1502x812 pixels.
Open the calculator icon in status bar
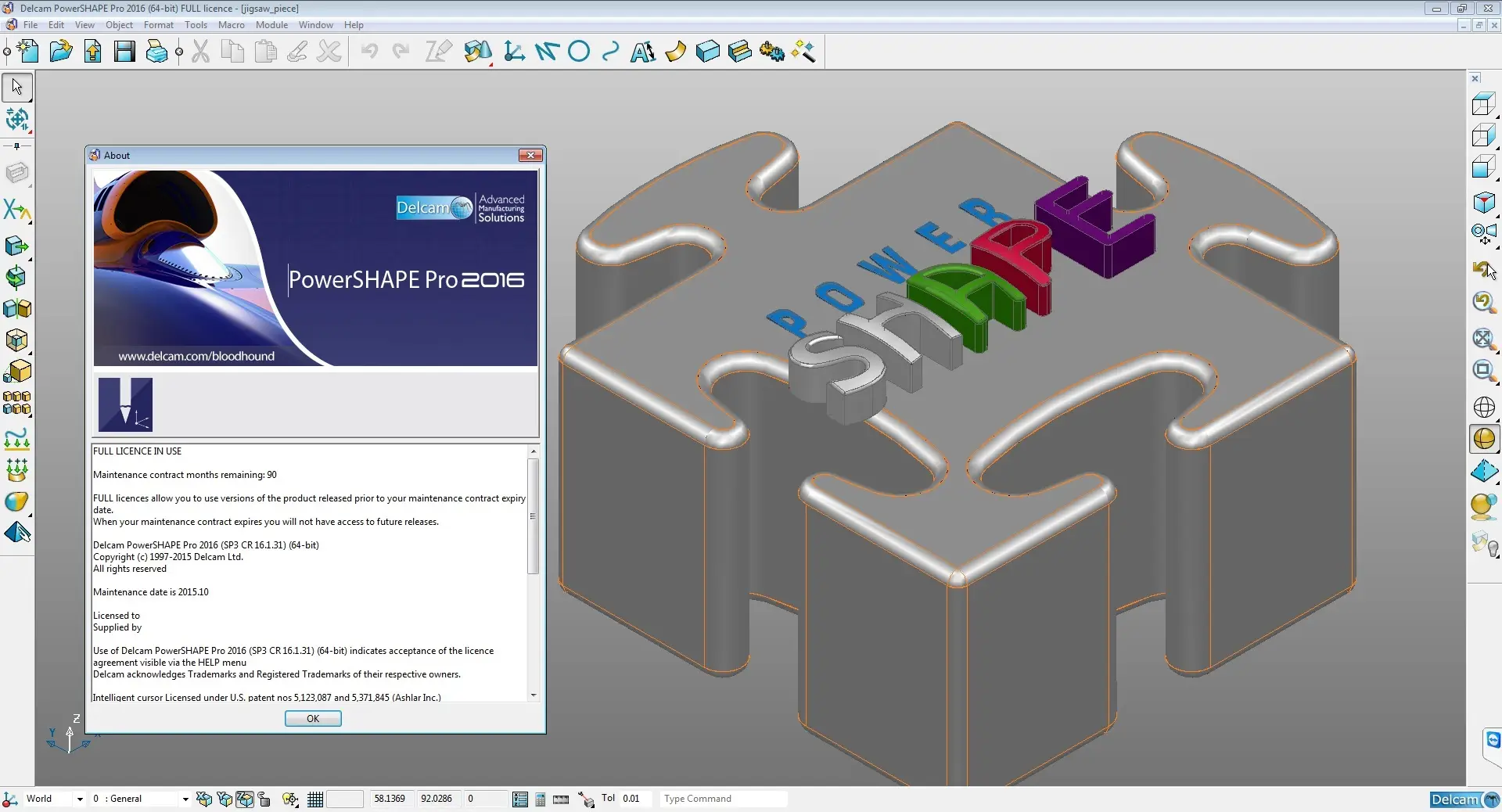[541, 799]
